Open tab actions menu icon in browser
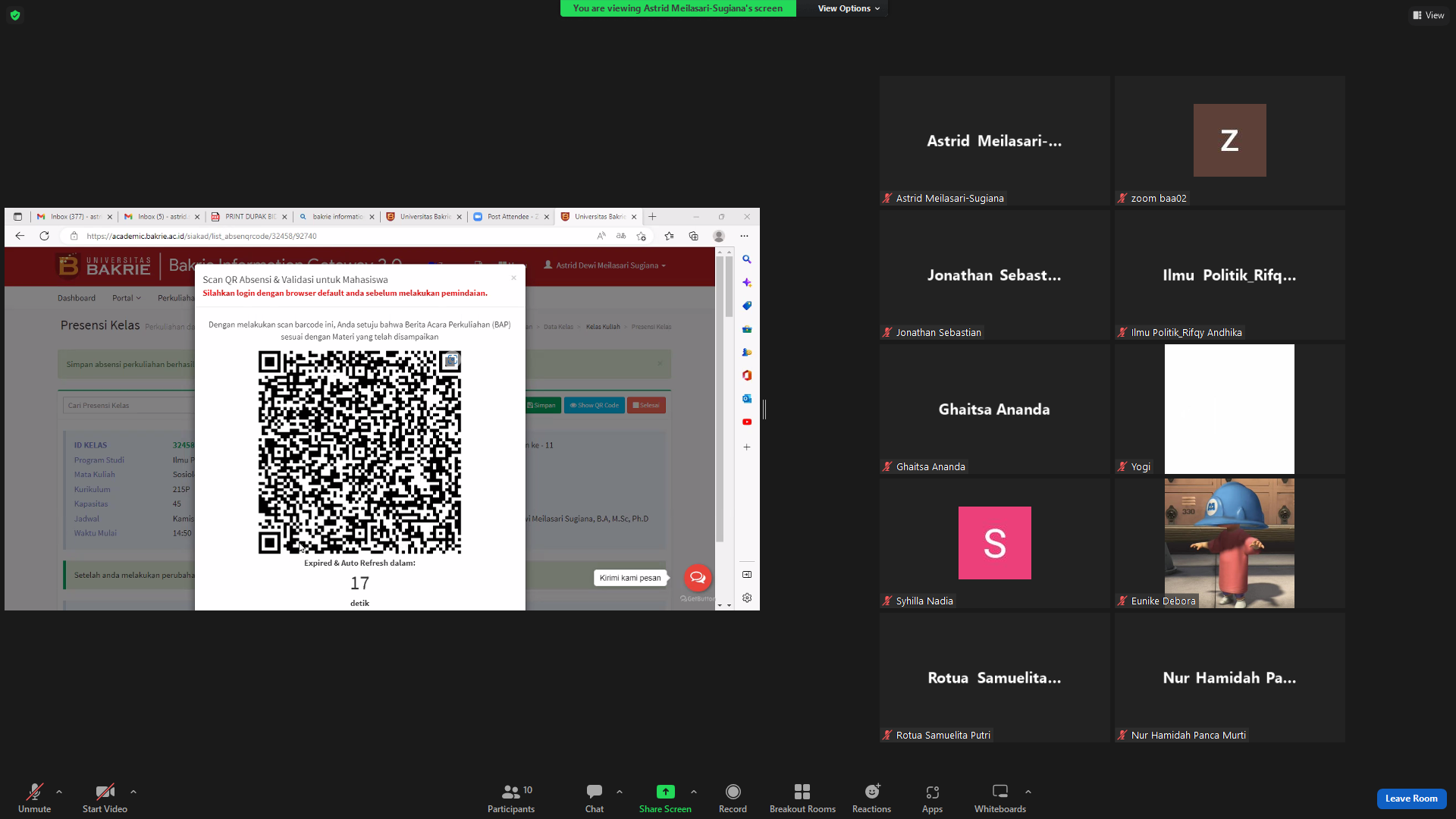Screen dimensions: 1456x819 click(18, 217)
